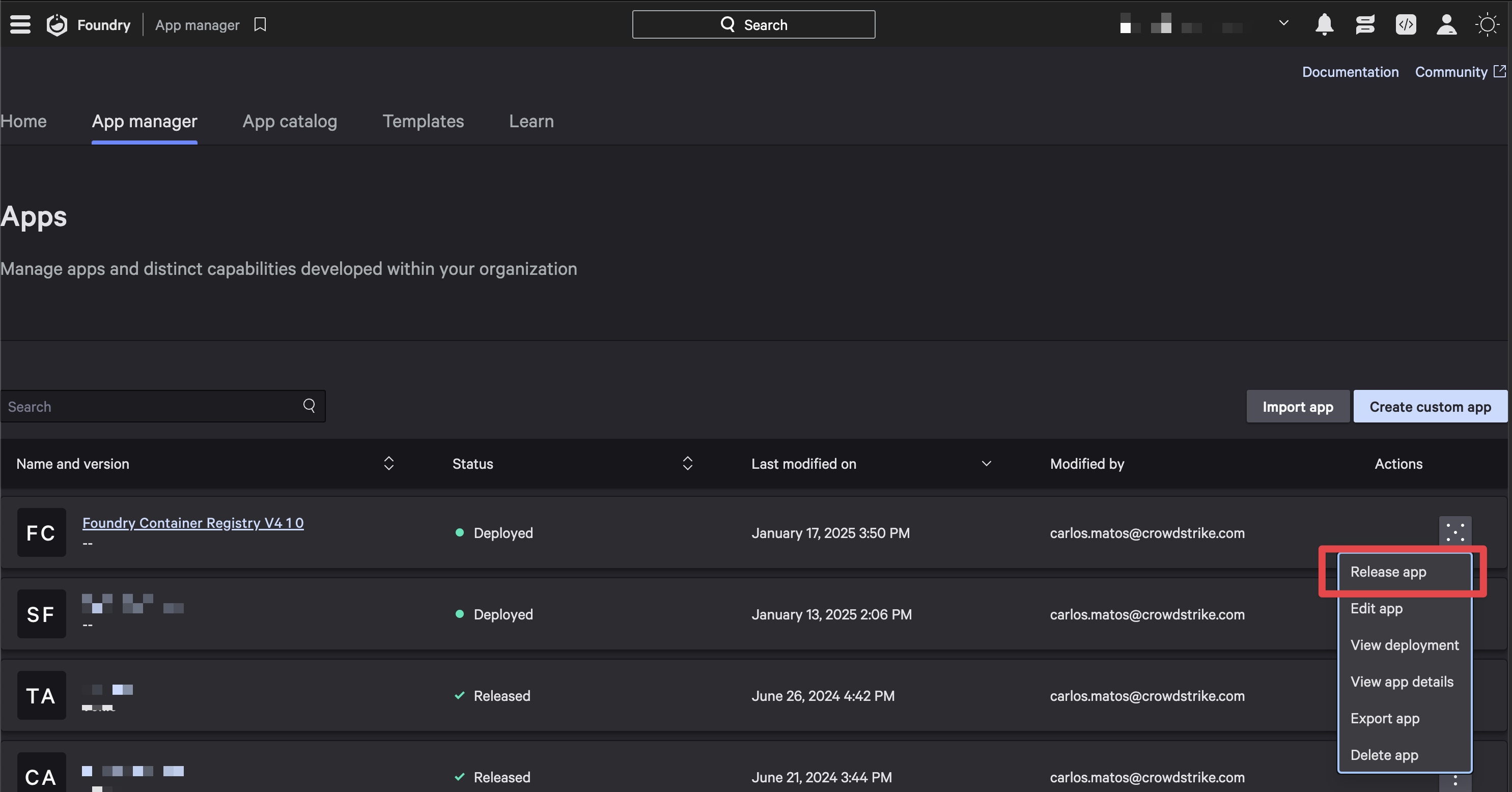Viewport: 1512px width, 792px height.
Task: Click the June 26, 2024 4:42 PM cell
Action: [x=823, y=696]
